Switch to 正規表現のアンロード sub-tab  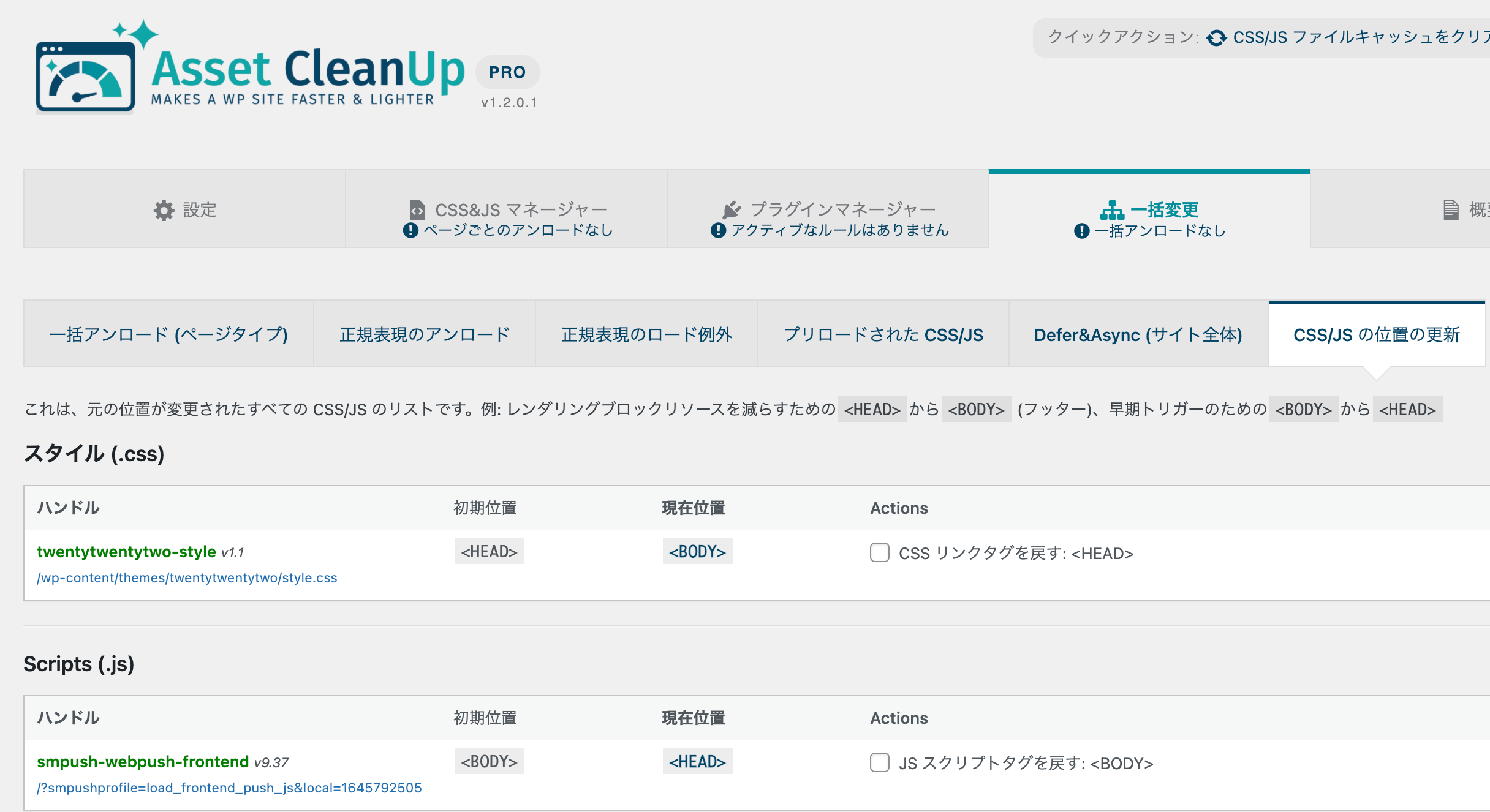(x=425, y=334)
